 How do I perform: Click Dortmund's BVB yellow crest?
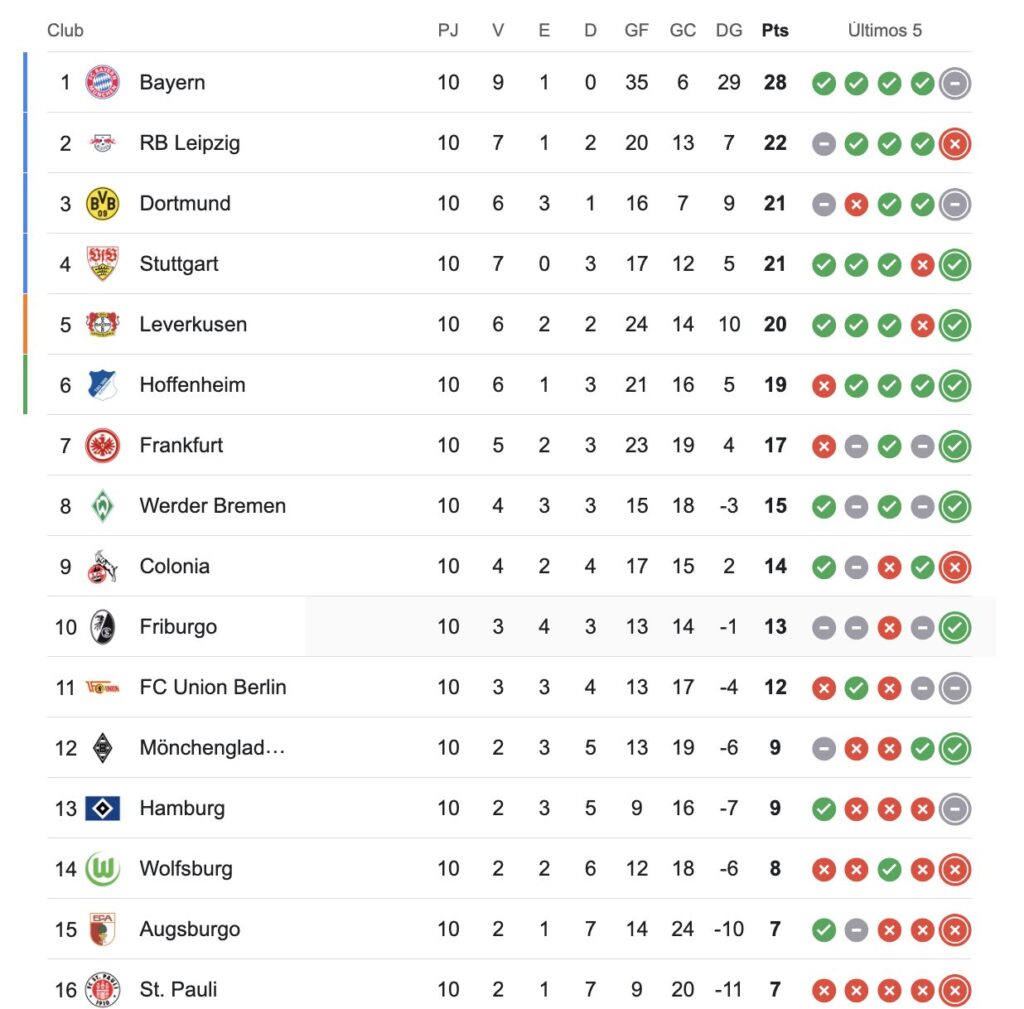pyautogui.click(x=102, y=203)
